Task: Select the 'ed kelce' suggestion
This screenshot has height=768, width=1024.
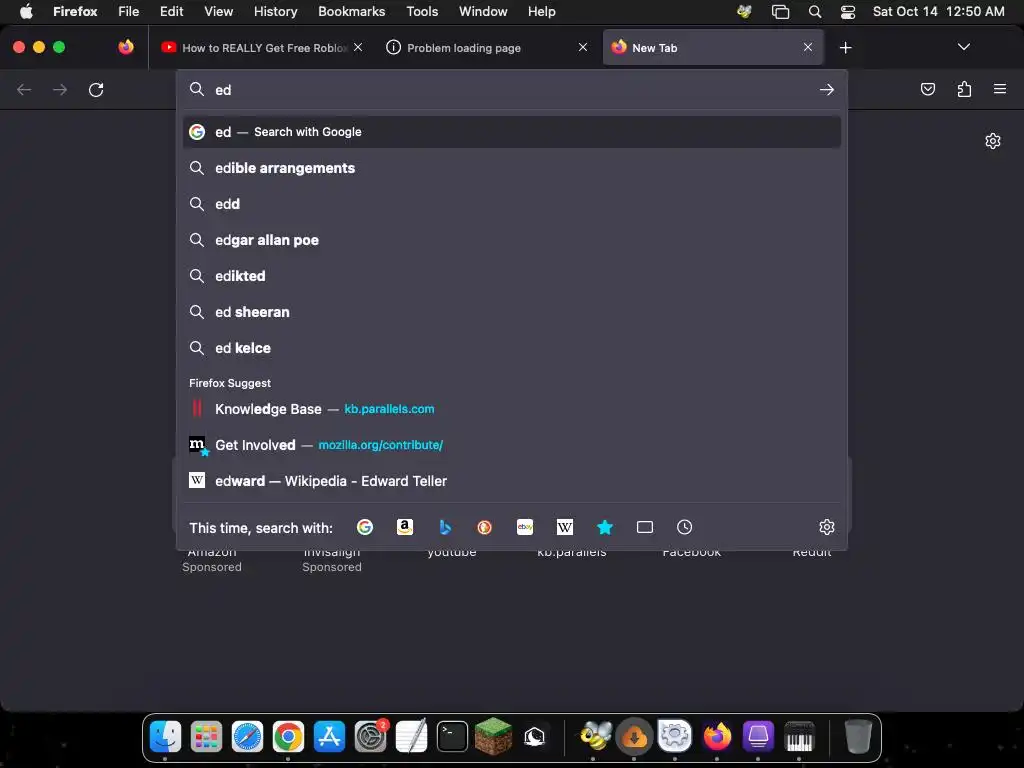Action: click(512, 348)
